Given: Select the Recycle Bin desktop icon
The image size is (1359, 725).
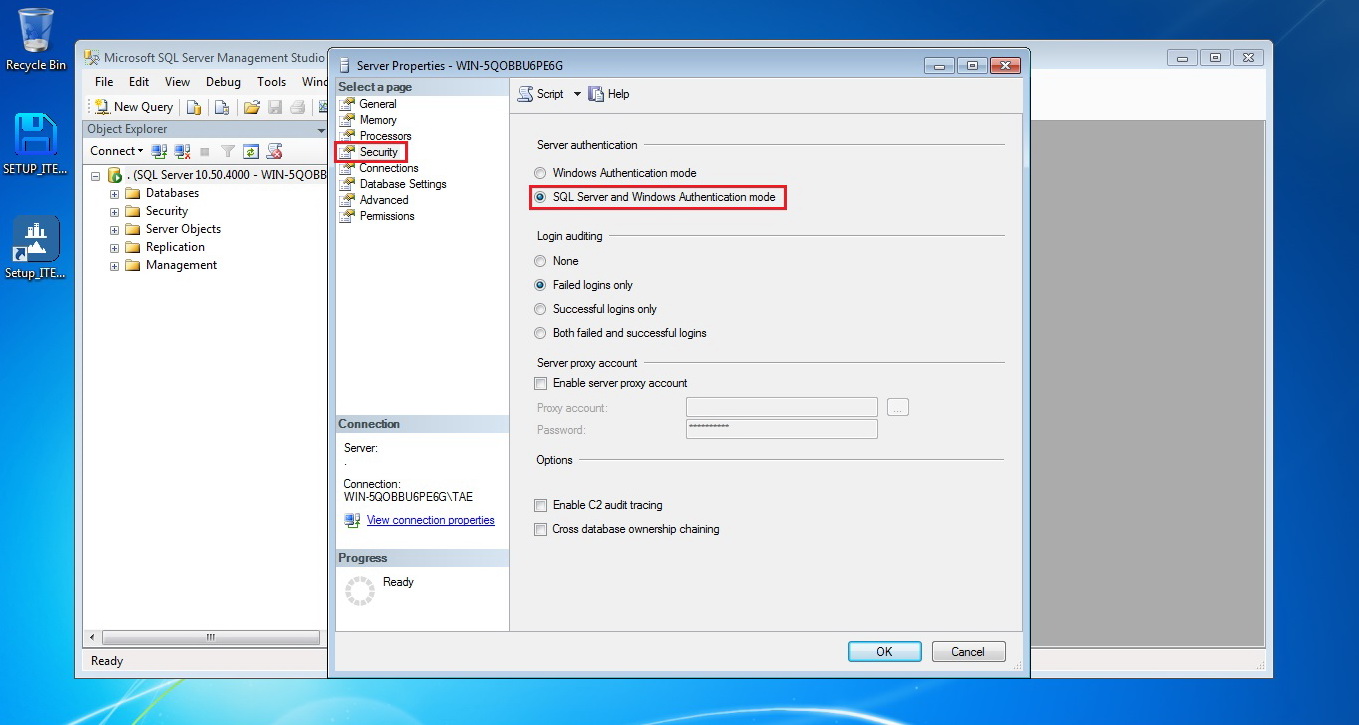Looking at the screenshot, I should pos(36,40).
